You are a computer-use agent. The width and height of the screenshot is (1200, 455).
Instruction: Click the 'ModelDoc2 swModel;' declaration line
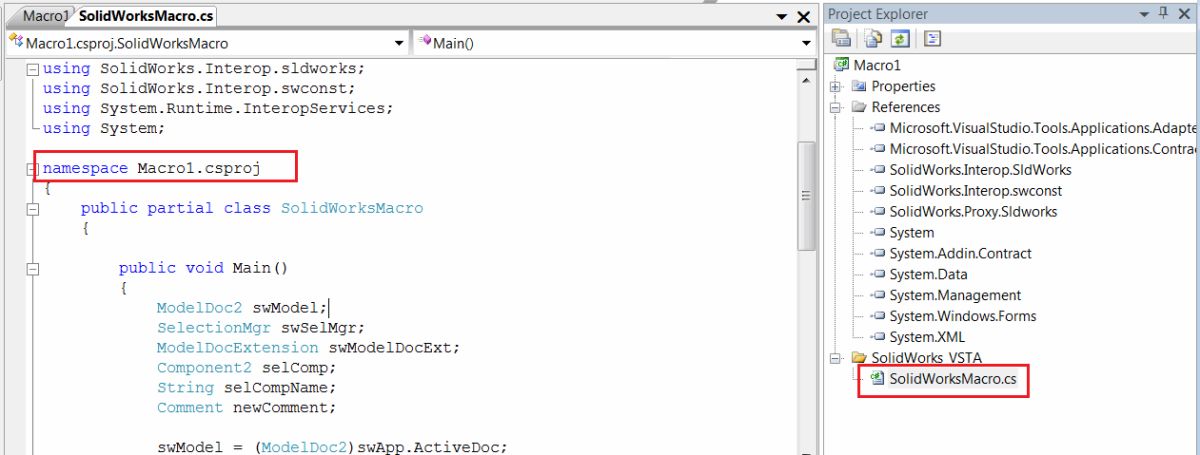242,308
